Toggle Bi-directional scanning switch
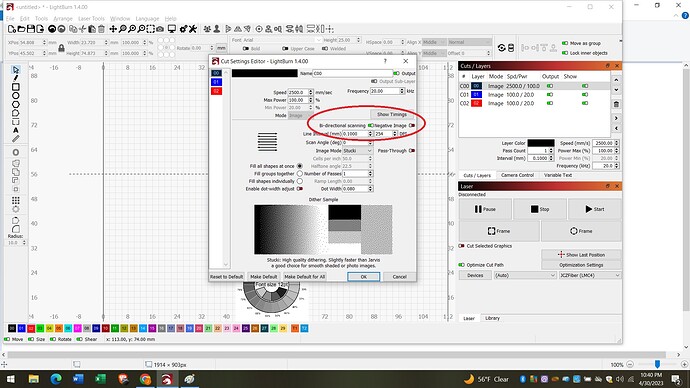 pos(371,125)
